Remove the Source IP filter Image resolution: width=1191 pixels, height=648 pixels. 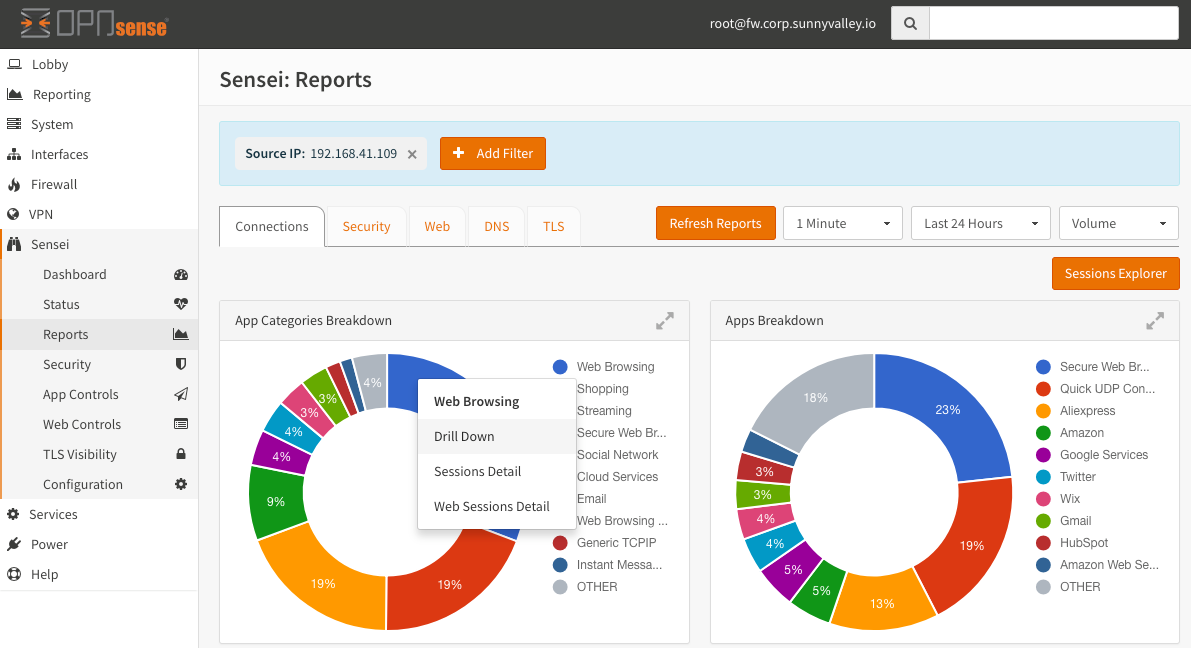[x=412, y=154]
